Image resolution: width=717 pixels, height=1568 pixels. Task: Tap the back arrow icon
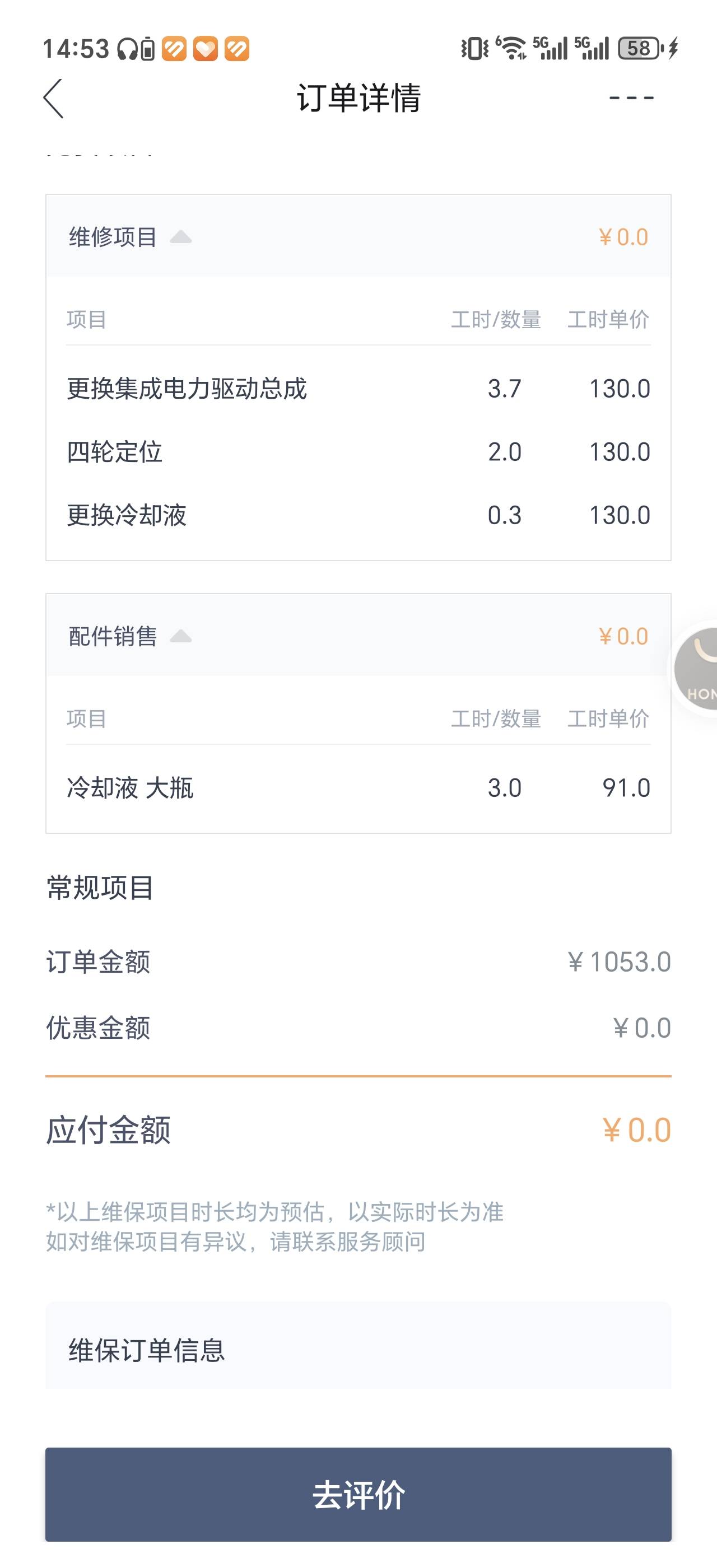(x=54, y=98)
